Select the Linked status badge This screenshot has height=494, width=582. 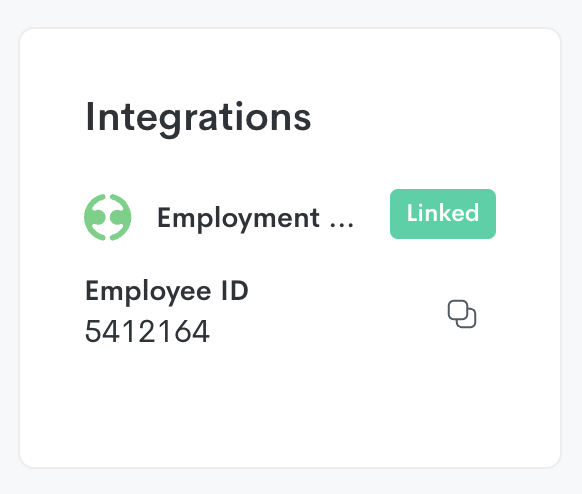pos(443,214)
